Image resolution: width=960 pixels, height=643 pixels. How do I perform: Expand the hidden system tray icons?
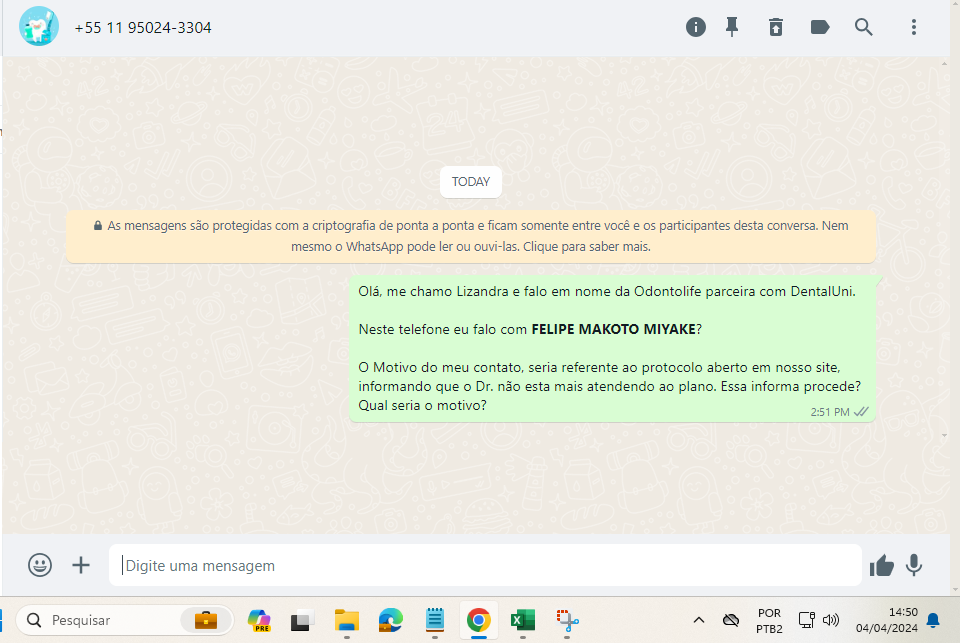click(x=699, y=620)
